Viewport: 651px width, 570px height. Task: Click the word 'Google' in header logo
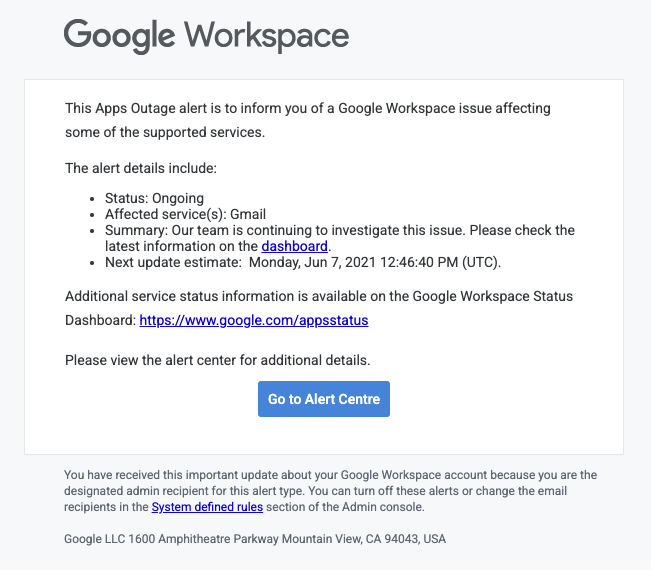pos(120,37)
